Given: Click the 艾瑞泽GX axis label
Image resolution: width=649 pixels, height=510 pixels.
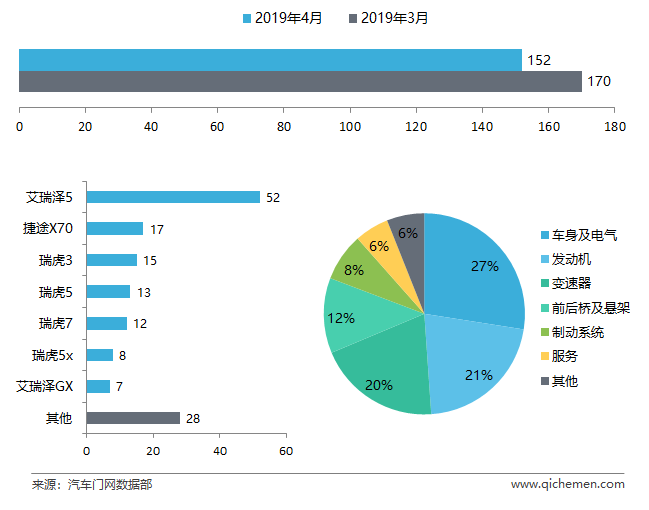Looking at the screenshot, I should point(45,387).
